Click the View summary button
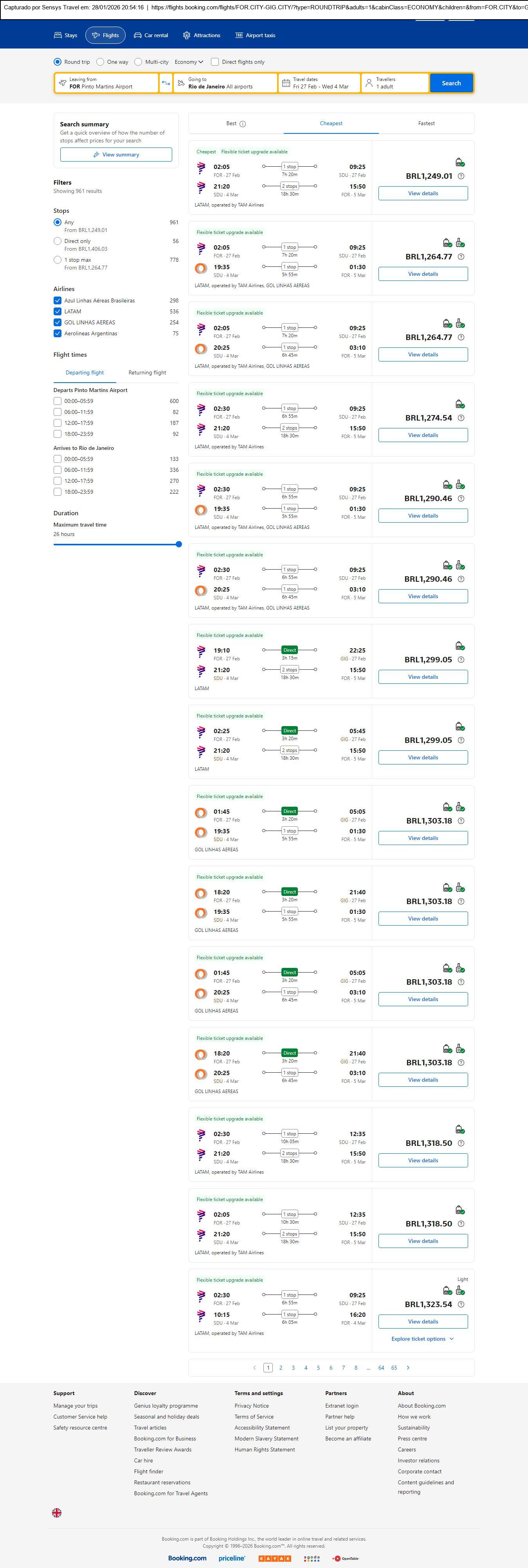This screenshot has width=528, height=1568. pyautogui.click(x=116, y=155)
